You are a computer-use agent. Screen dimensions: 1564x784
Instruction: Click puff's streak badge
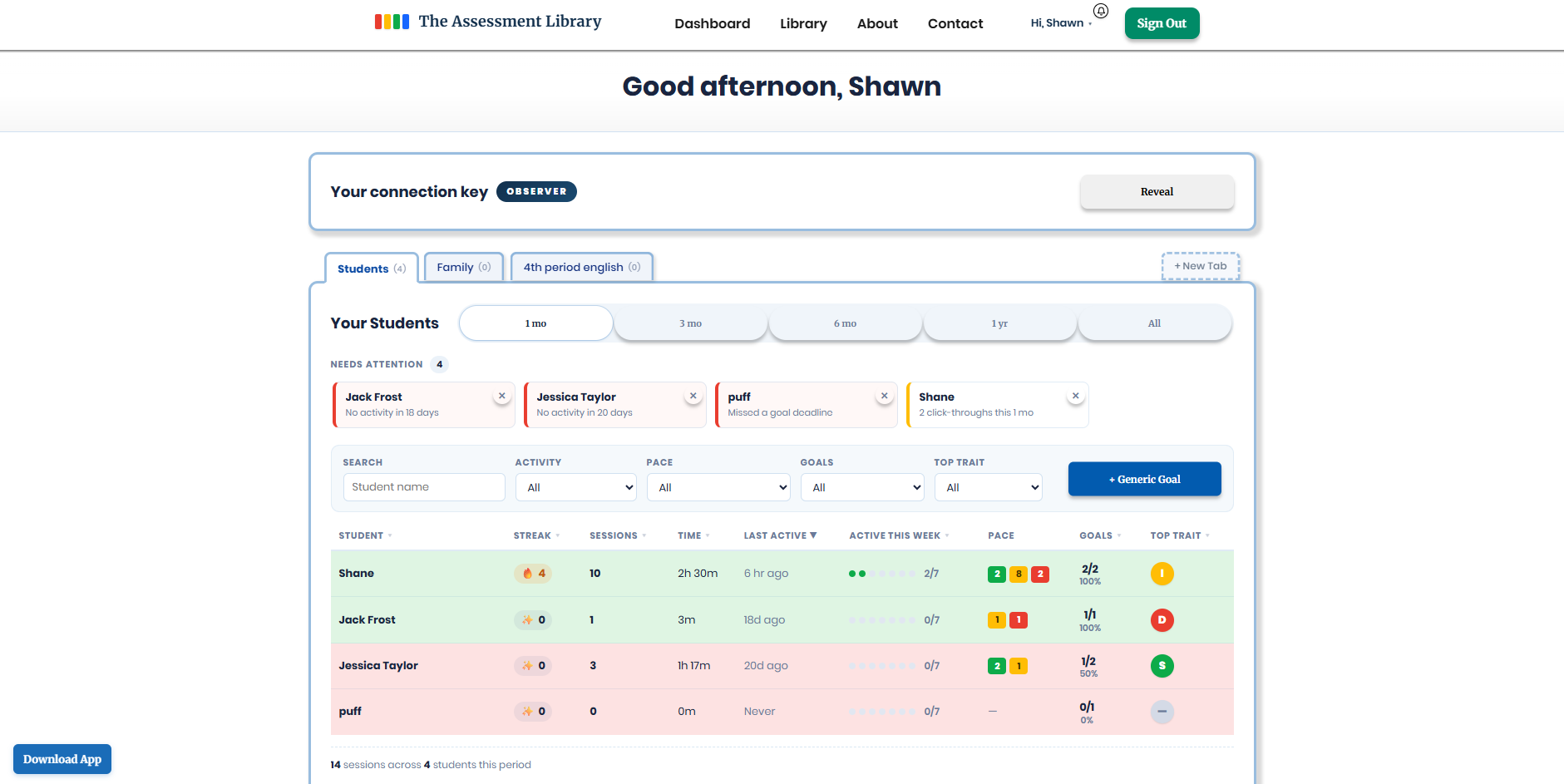tap(533, 712)
